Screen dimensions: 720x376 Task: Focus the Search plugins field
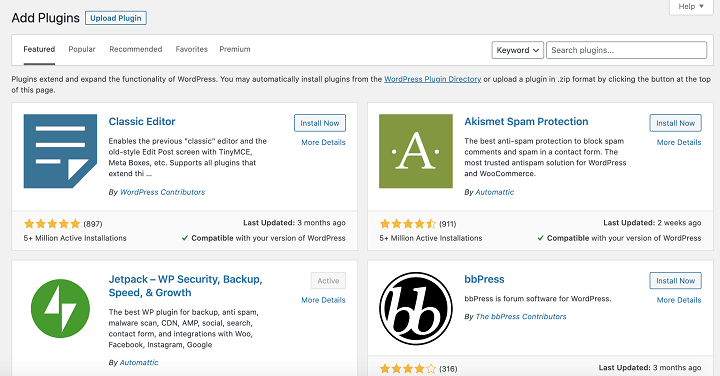626,50
